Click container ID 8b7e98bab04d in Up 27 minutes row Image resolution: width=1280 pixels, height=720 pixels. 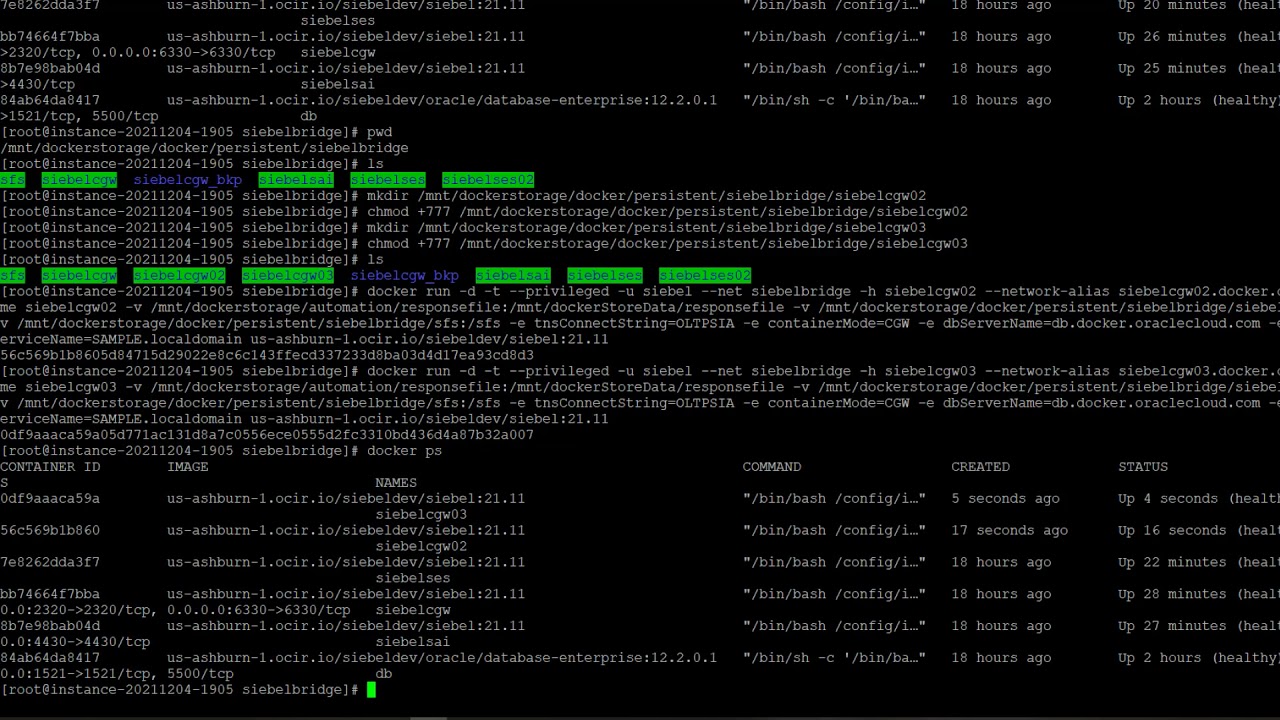pos(50,626)
